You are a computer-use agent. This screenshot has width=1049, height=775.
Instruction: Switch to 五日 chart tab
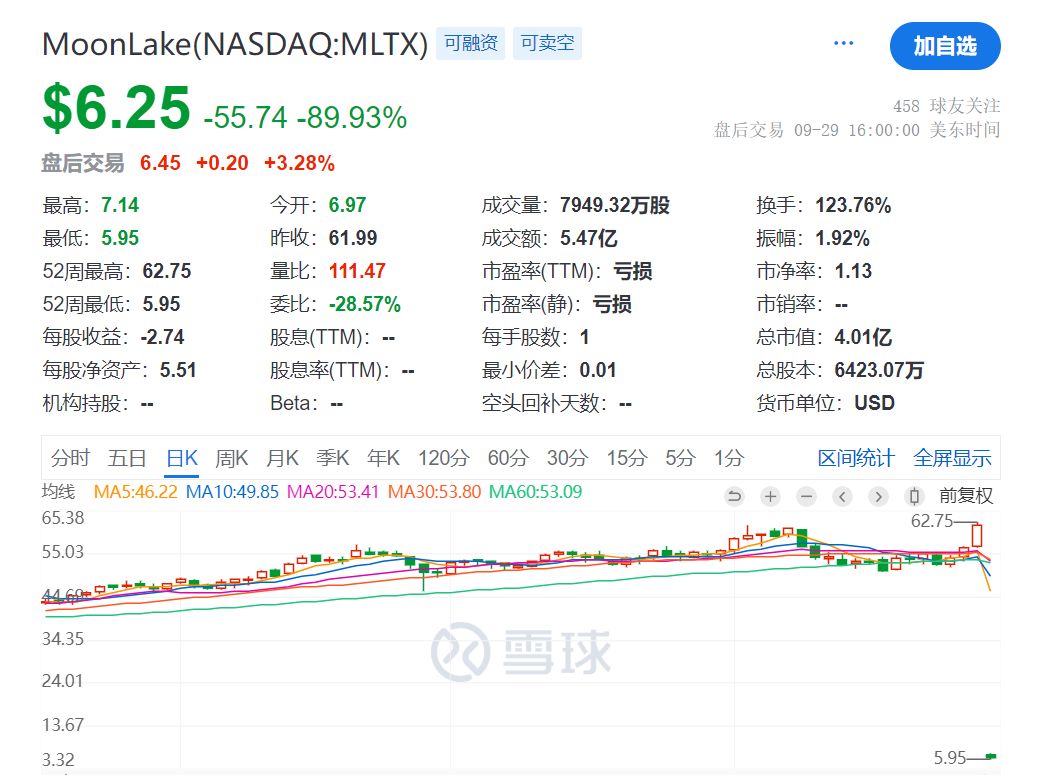coord(127,458)
